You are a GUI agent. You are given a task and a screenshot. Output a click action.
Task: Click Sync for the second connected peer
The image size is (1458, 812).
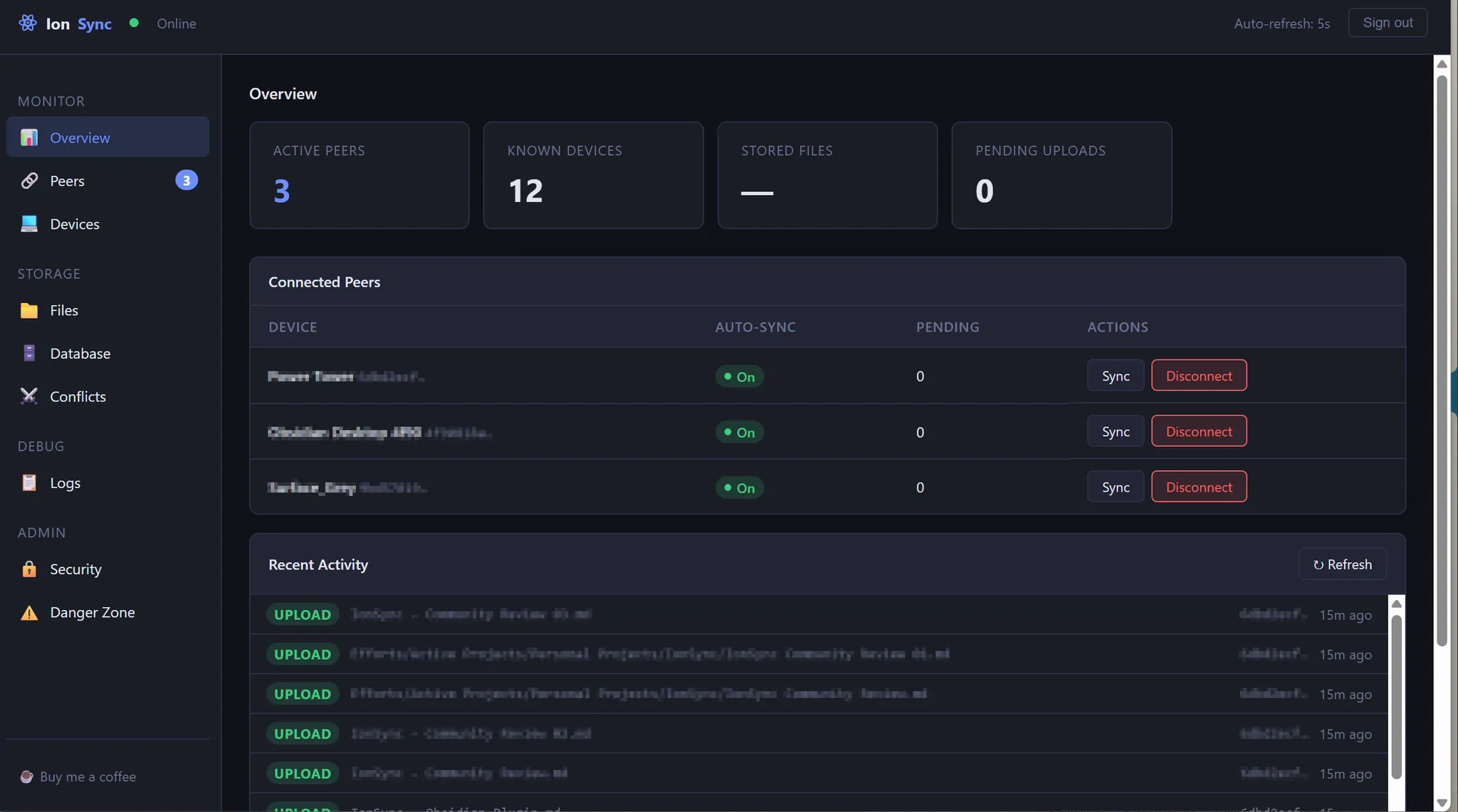pos(1116,431)
